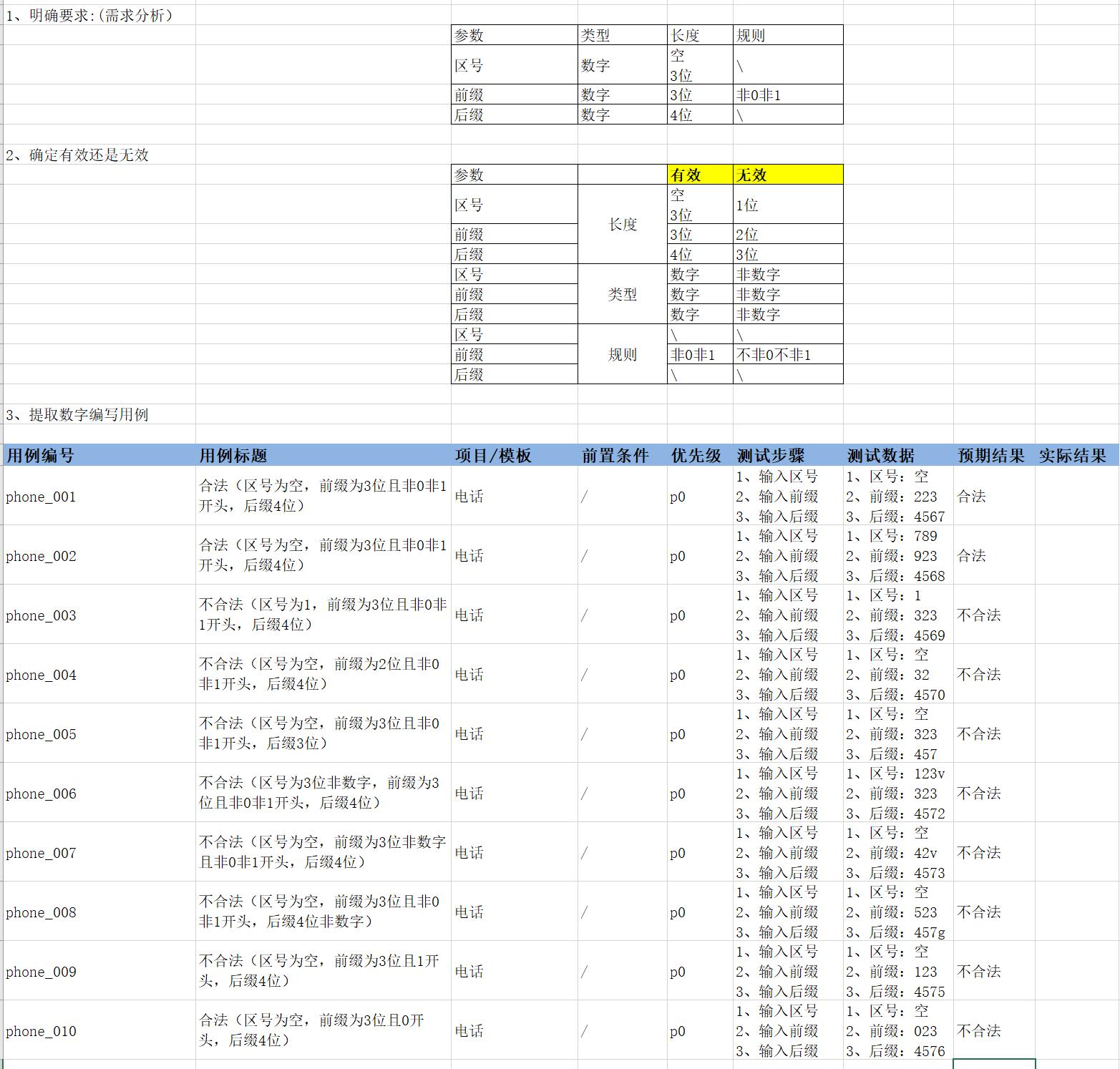Select the phone_001 case ID cell

(x=99, y=496)
